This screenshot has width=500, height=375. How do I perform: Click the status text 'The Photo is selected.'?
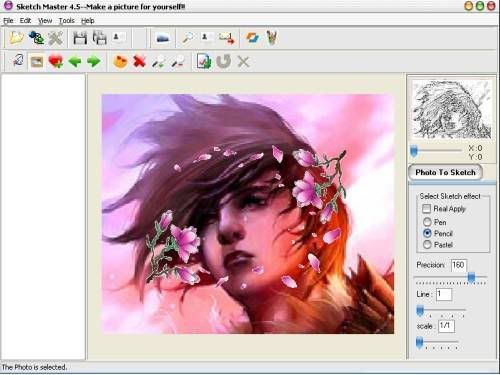34,367
